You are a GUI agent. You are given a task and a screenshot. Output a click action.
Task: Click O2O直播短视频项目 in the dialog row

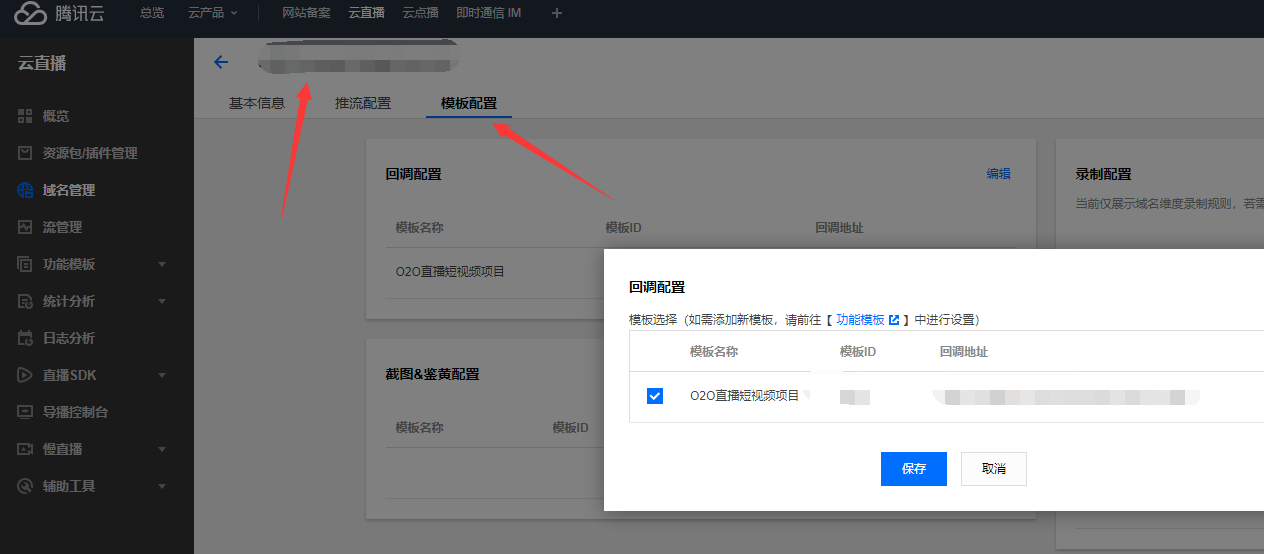(x=744, y=396)
